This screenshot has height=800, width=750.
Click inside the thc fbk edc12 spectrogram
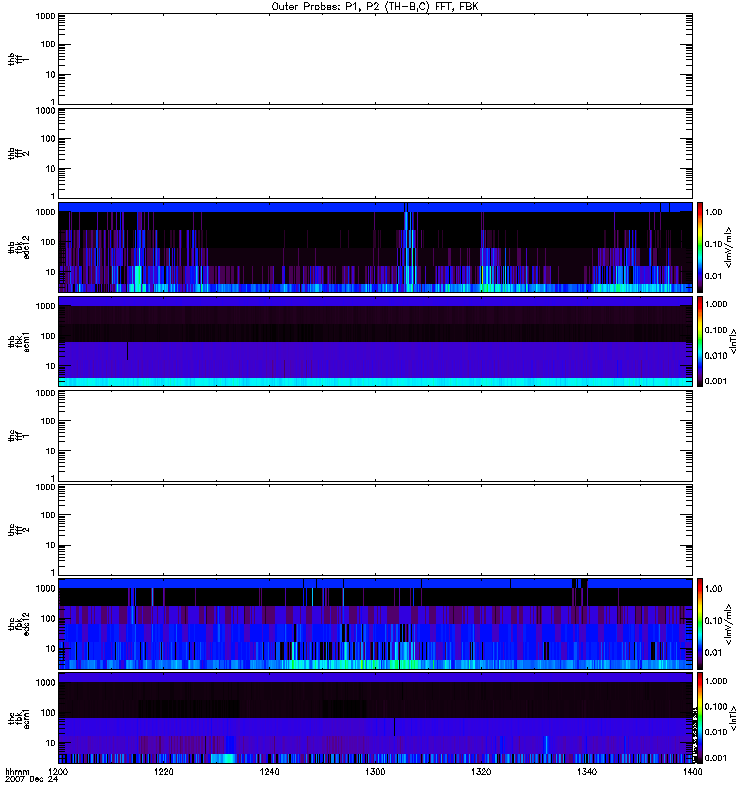[375, 624]
